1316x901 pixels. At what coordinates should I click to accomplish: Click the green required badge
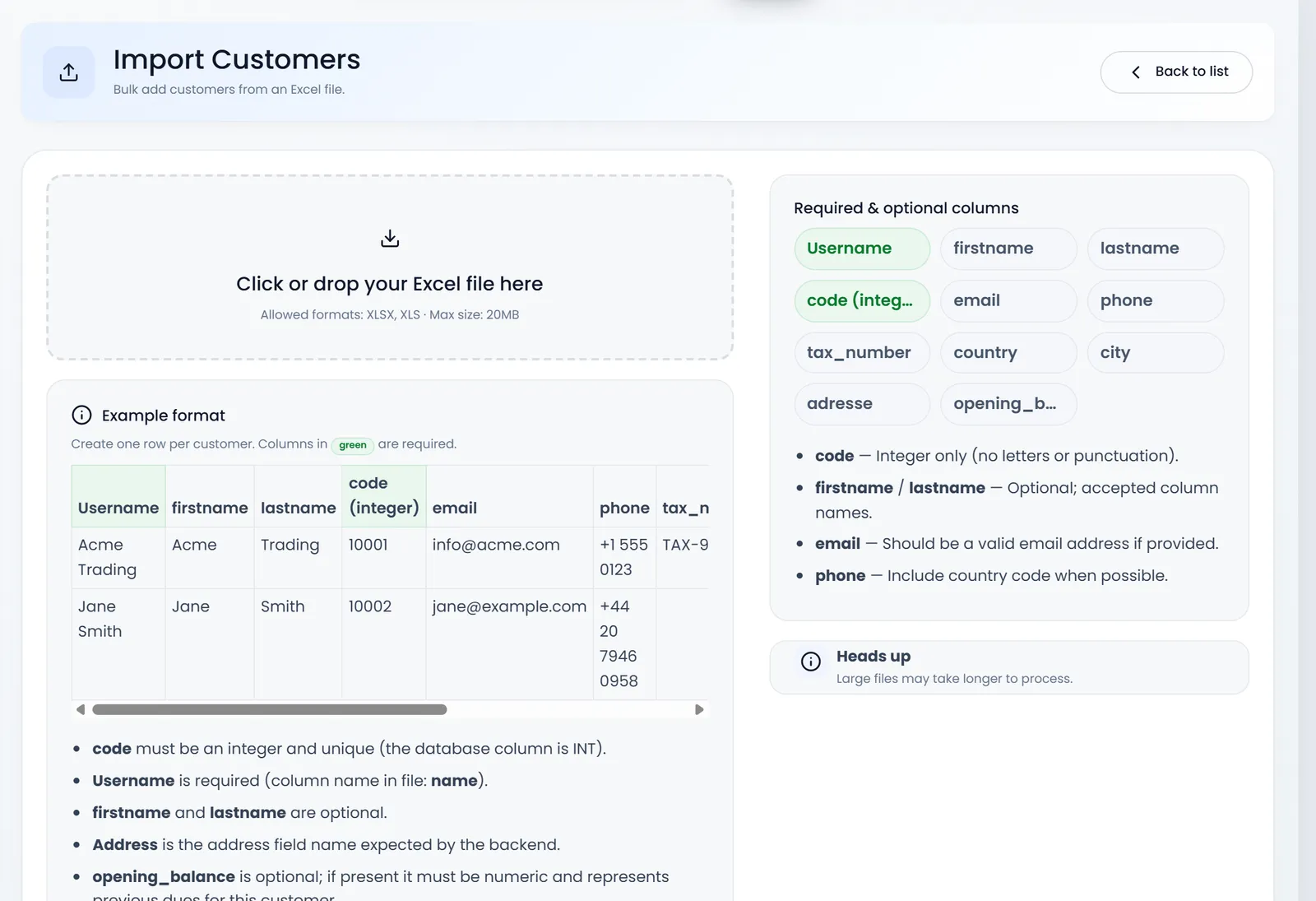pyautogui.click(x=353, y=445)
